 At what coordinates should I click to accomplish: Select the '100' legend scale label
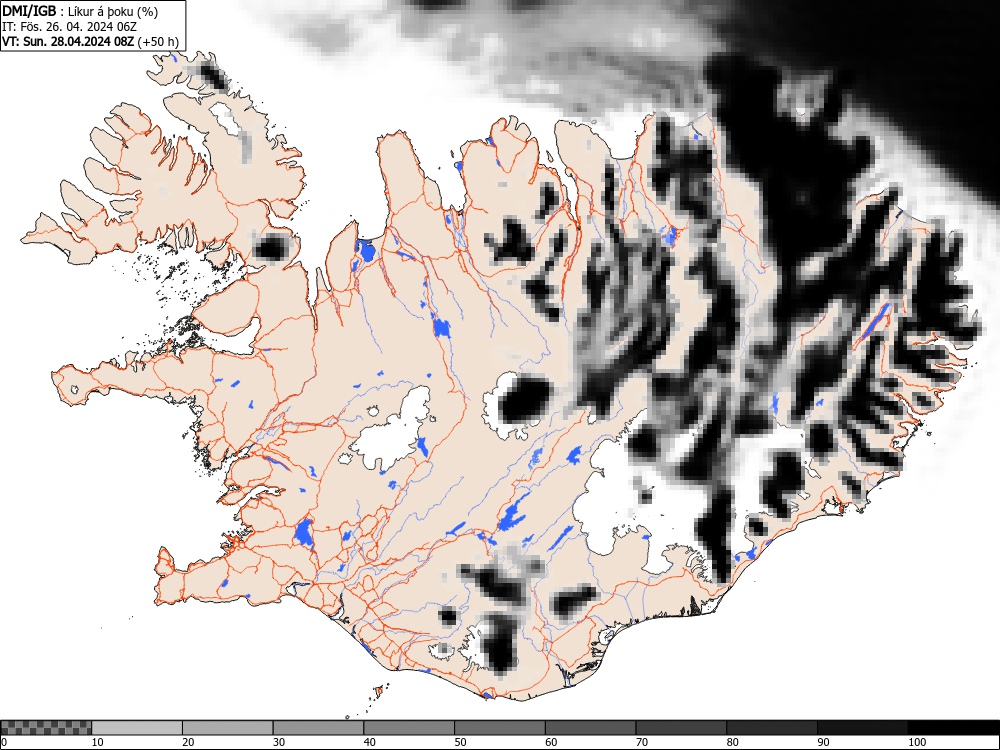point(916,742)
